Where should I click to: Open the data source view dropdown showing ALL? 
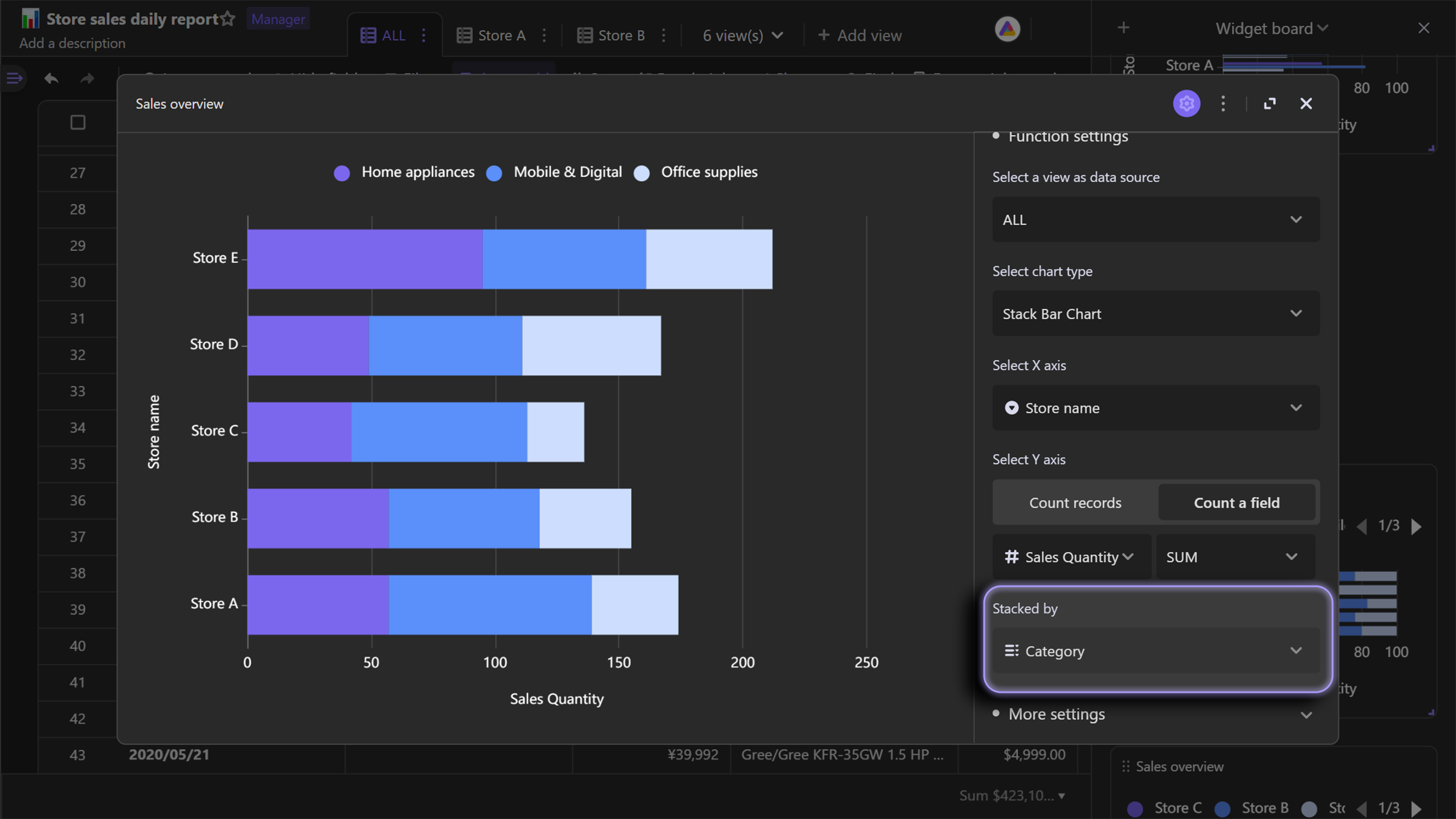1155,219
